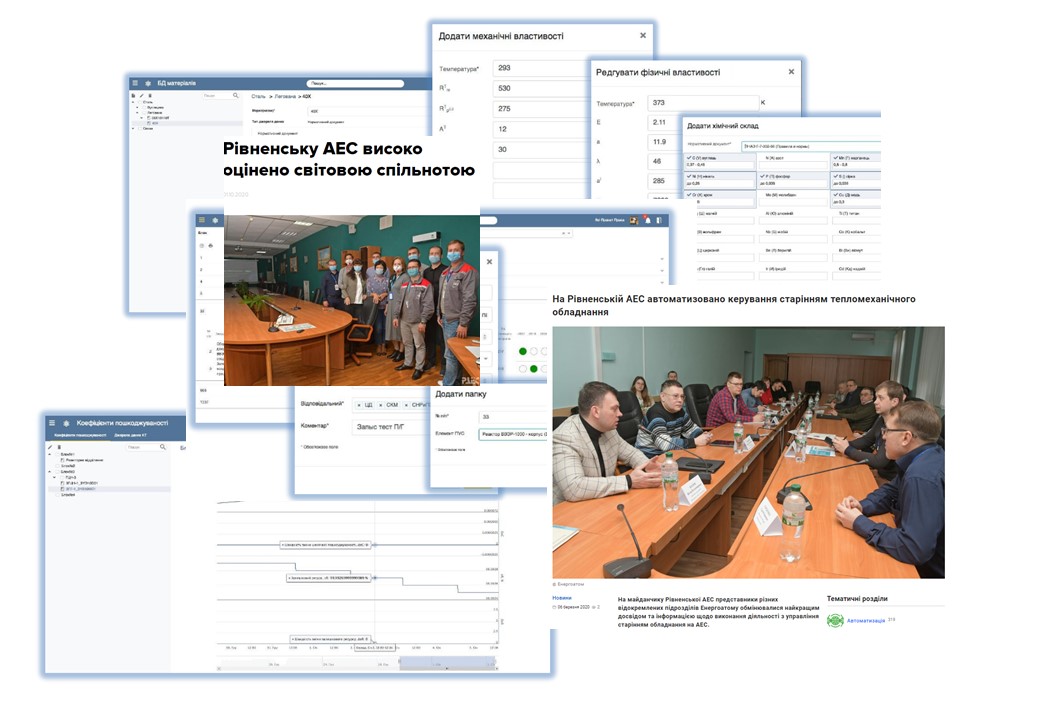Open hamburger menu in БД матеріалів header
This screenshot has height=720, width=1040.
point(135,83)
